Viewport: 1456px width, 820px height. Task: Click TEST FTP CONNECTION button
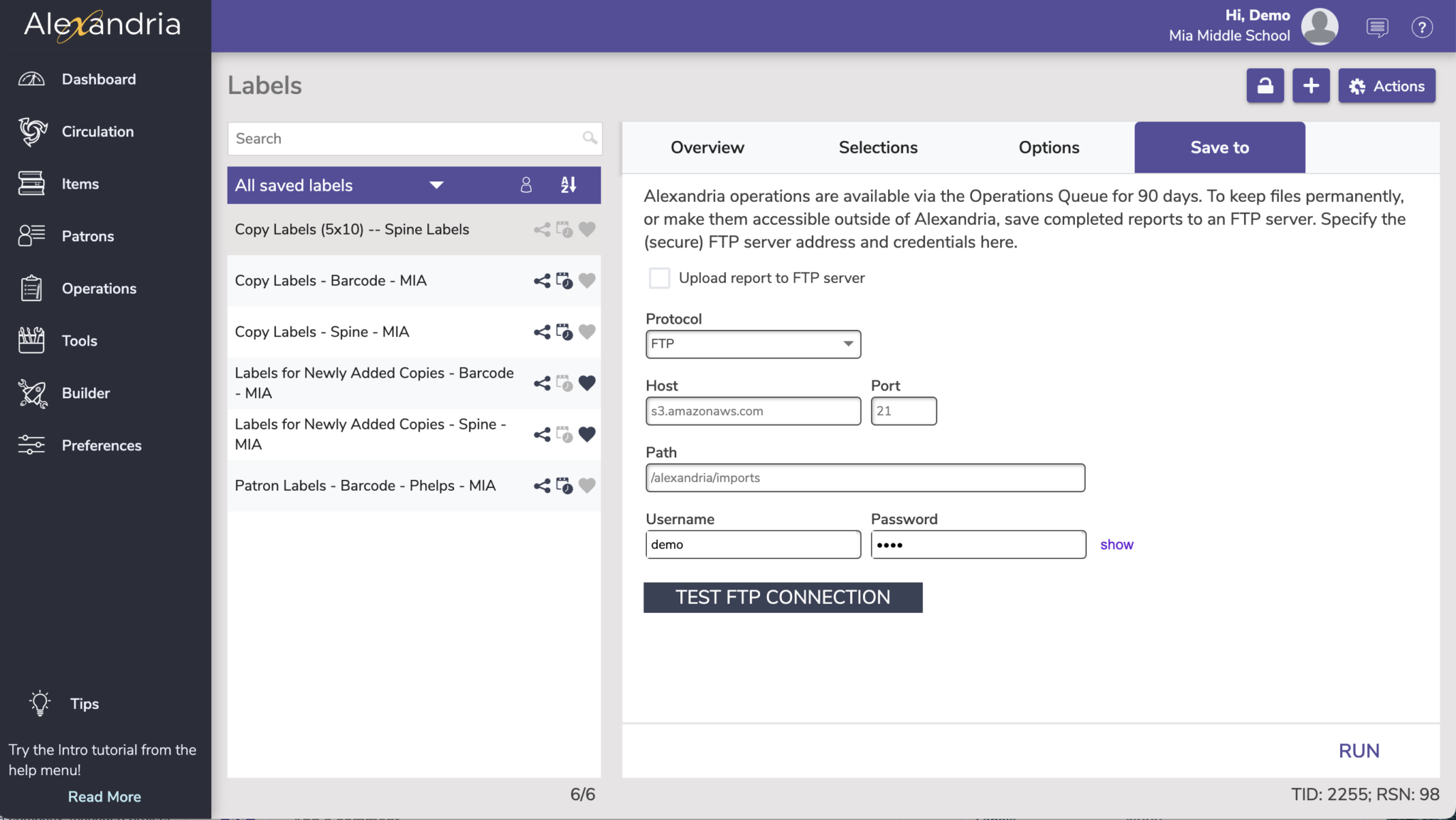[783, 597]
